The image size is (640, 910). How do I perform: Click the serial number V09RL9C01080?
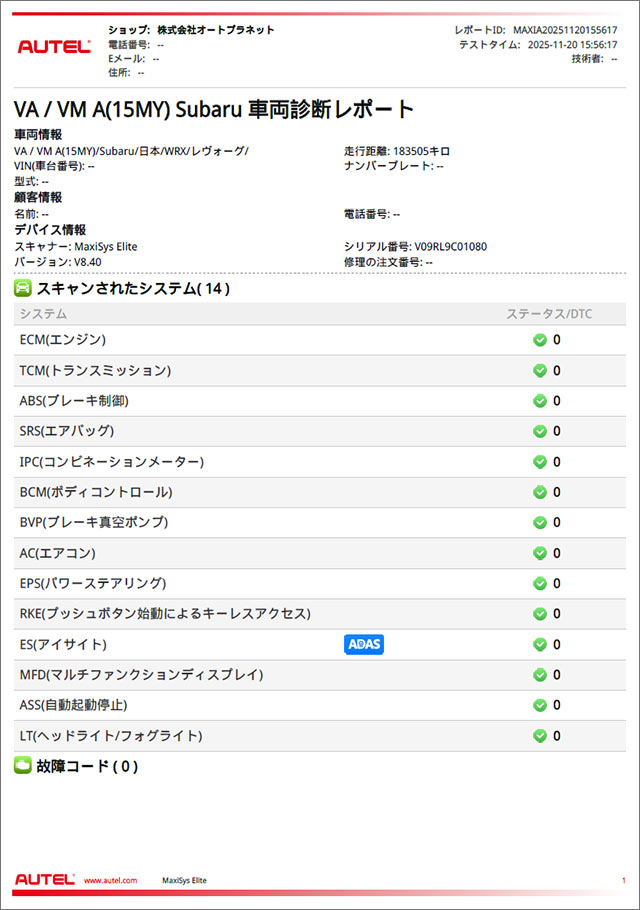[450, 247]
